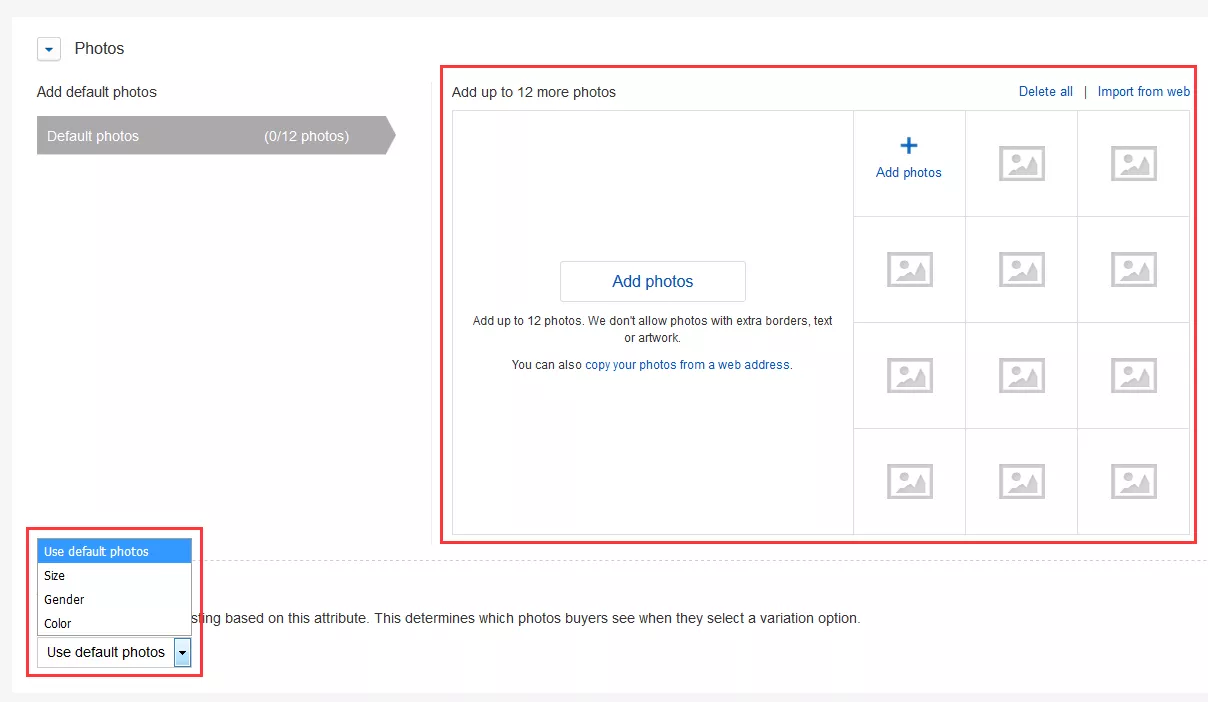Select highlighted Use default photos option

[96, 552]
